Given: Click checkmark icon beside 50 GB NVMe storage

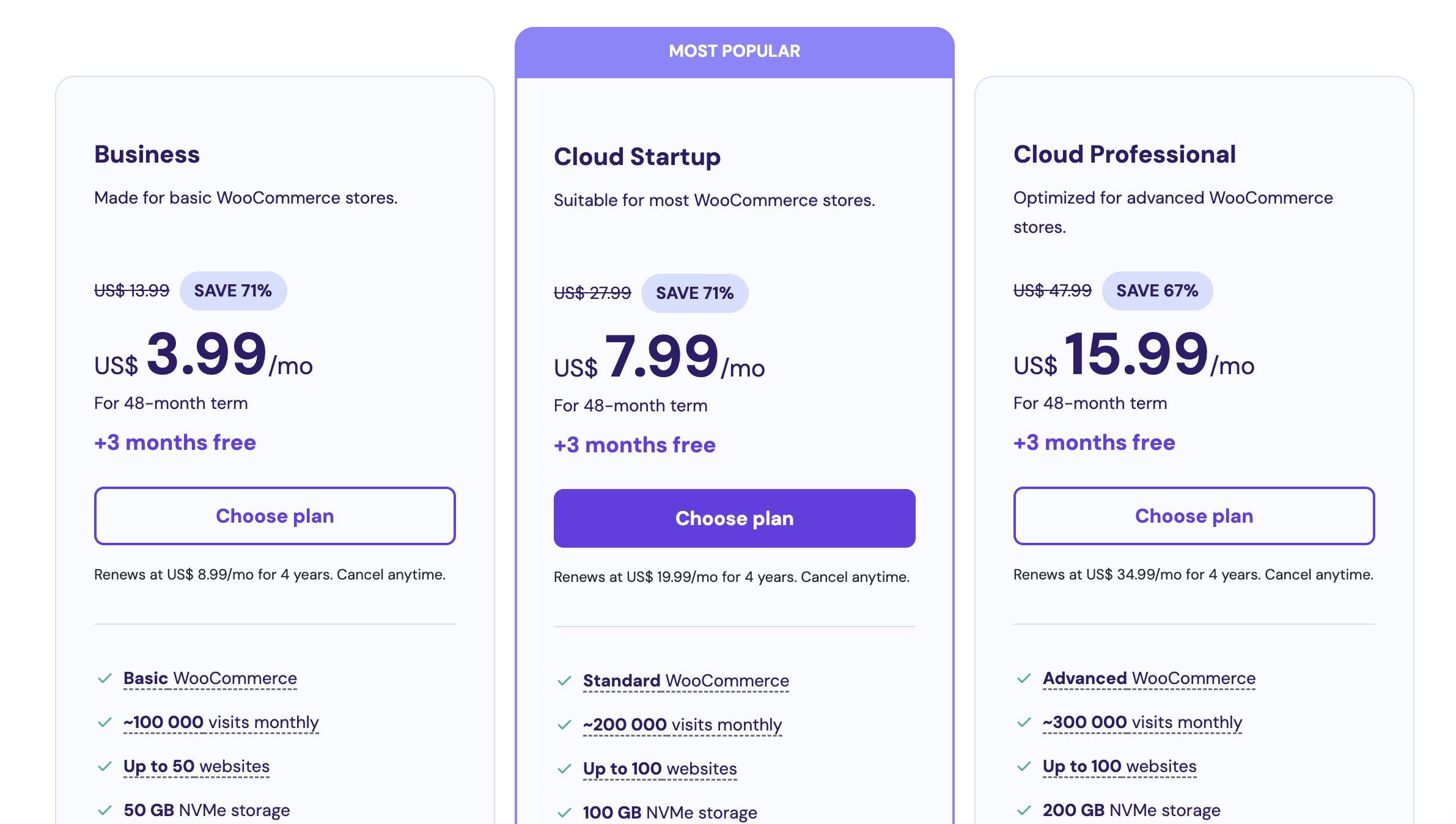Looking at the screenshot, I should (x=105, y=811).
